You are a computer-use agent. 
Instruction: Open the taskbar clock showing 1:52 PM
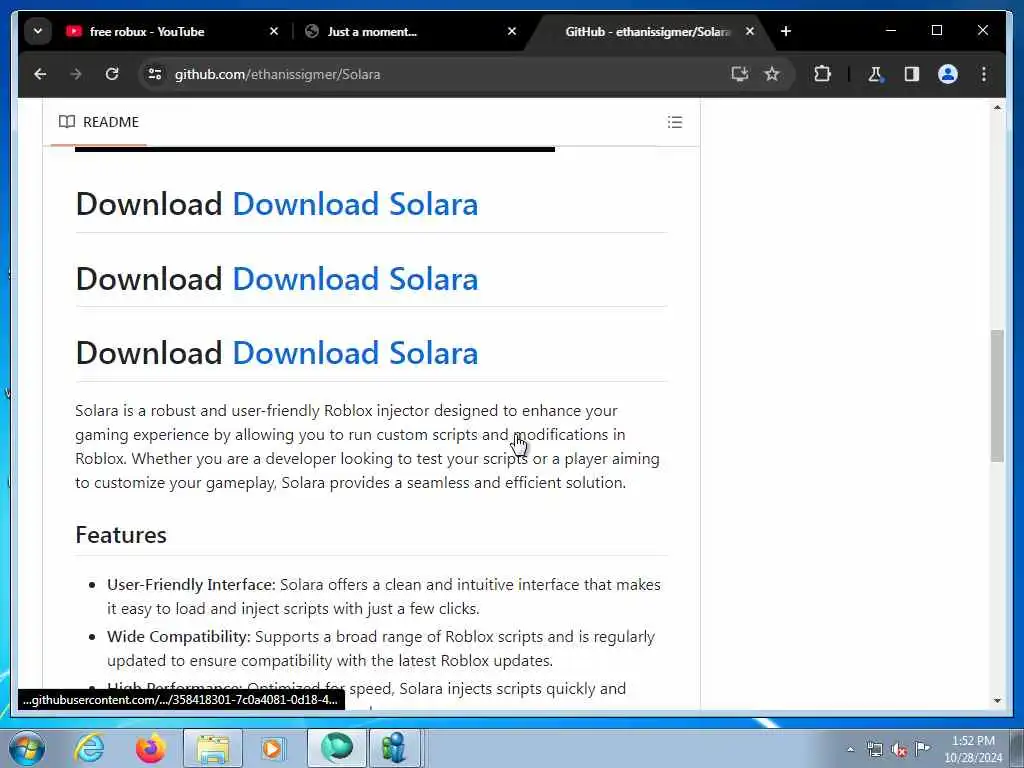(x=973, y=749)
